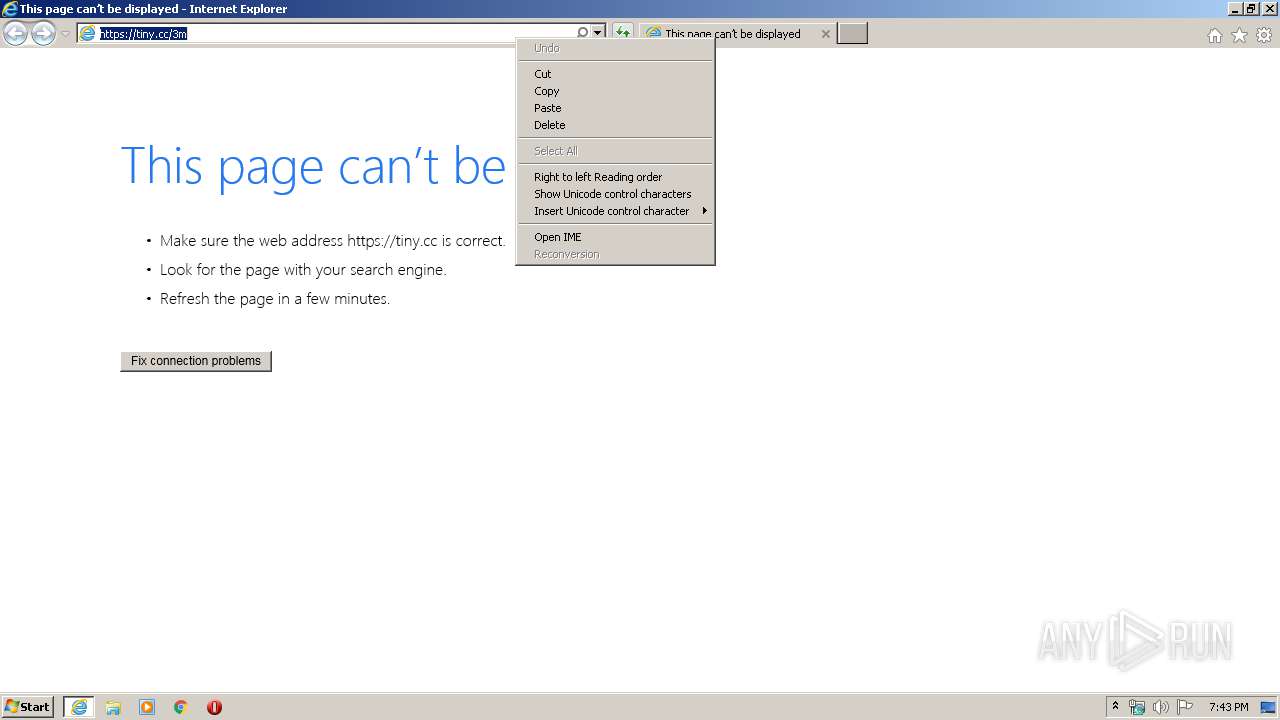Choose Delete from the context menu
The image size is (1280, 720).
[615, 125]
